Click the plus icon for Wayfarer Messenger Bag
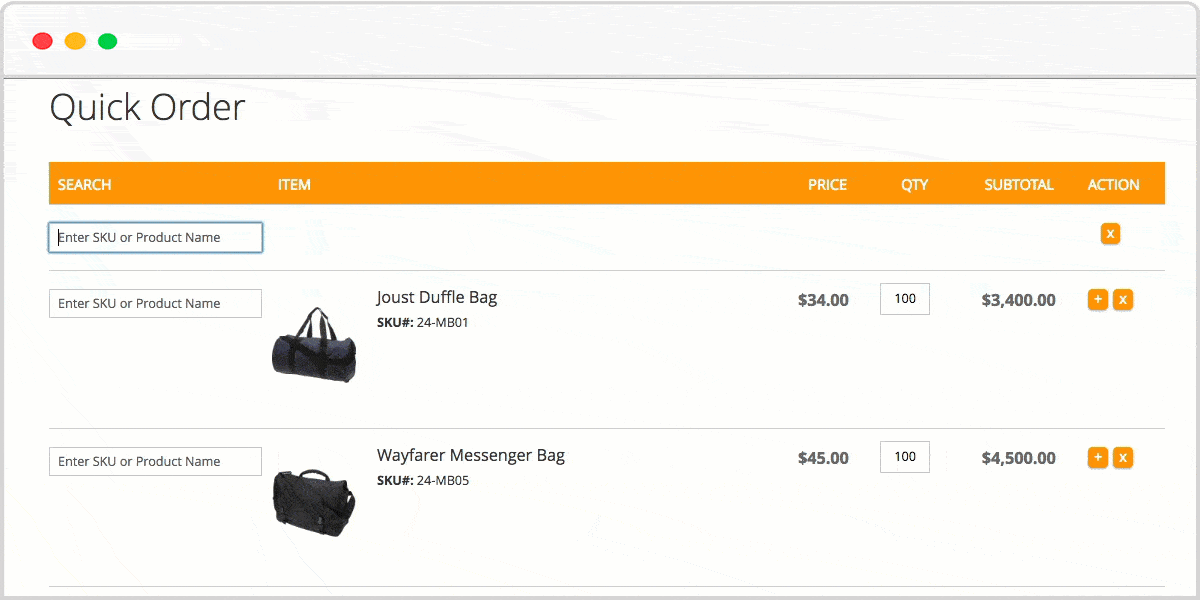The width and height of the screenshot is (1200, 600). (x=1097, y=458)
